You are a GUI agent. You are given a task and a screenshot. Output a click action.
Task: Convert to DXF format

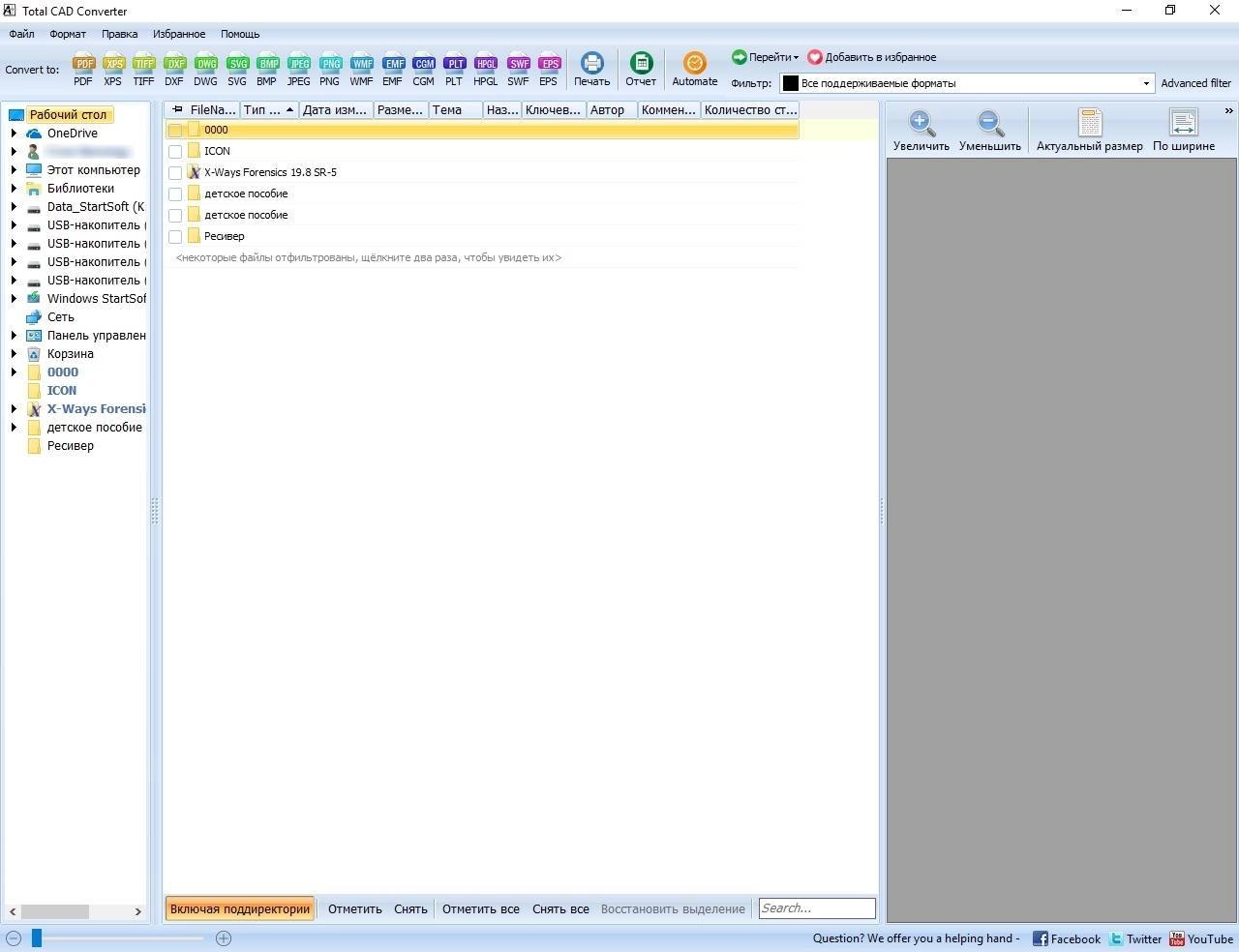174,69
